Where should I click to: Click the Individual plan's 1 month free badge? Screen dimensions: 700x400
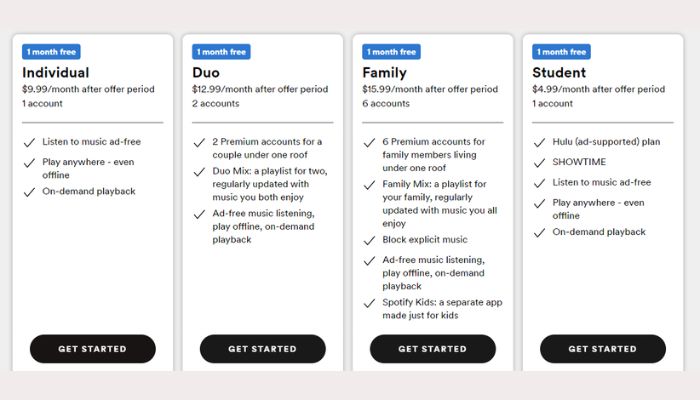point(51,52)
